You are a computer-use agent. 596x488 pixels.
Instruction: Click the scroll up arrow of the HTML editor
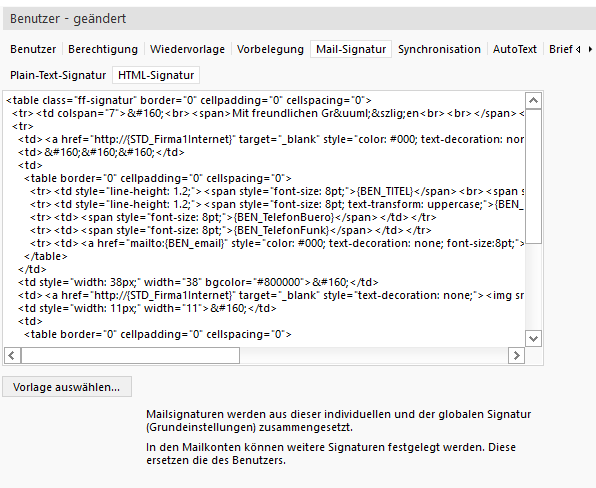pyautogui.click(x=533, y=101)
